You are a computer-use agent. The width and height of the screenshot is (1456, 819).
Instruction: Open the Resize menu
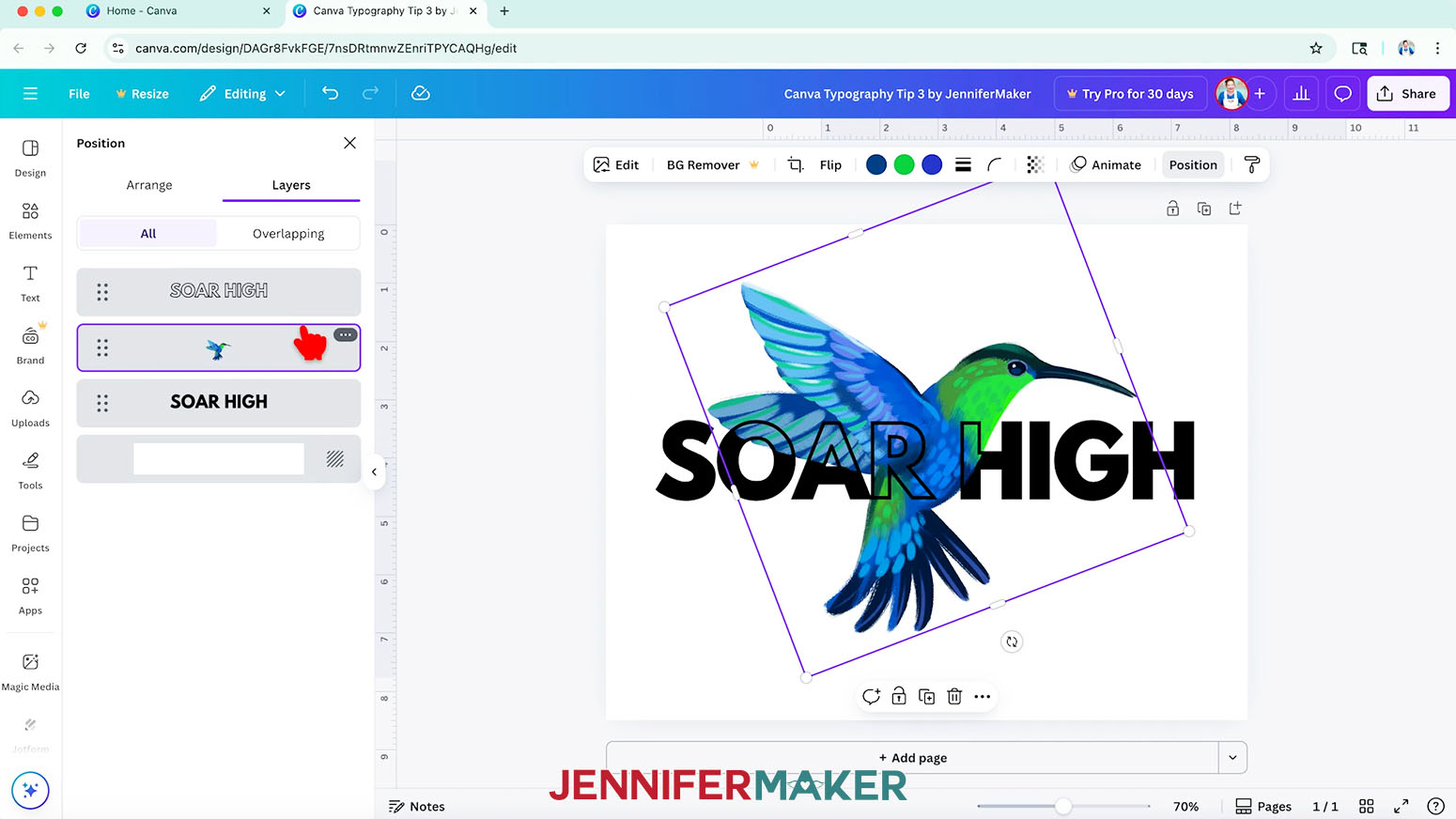coord(142,93)
